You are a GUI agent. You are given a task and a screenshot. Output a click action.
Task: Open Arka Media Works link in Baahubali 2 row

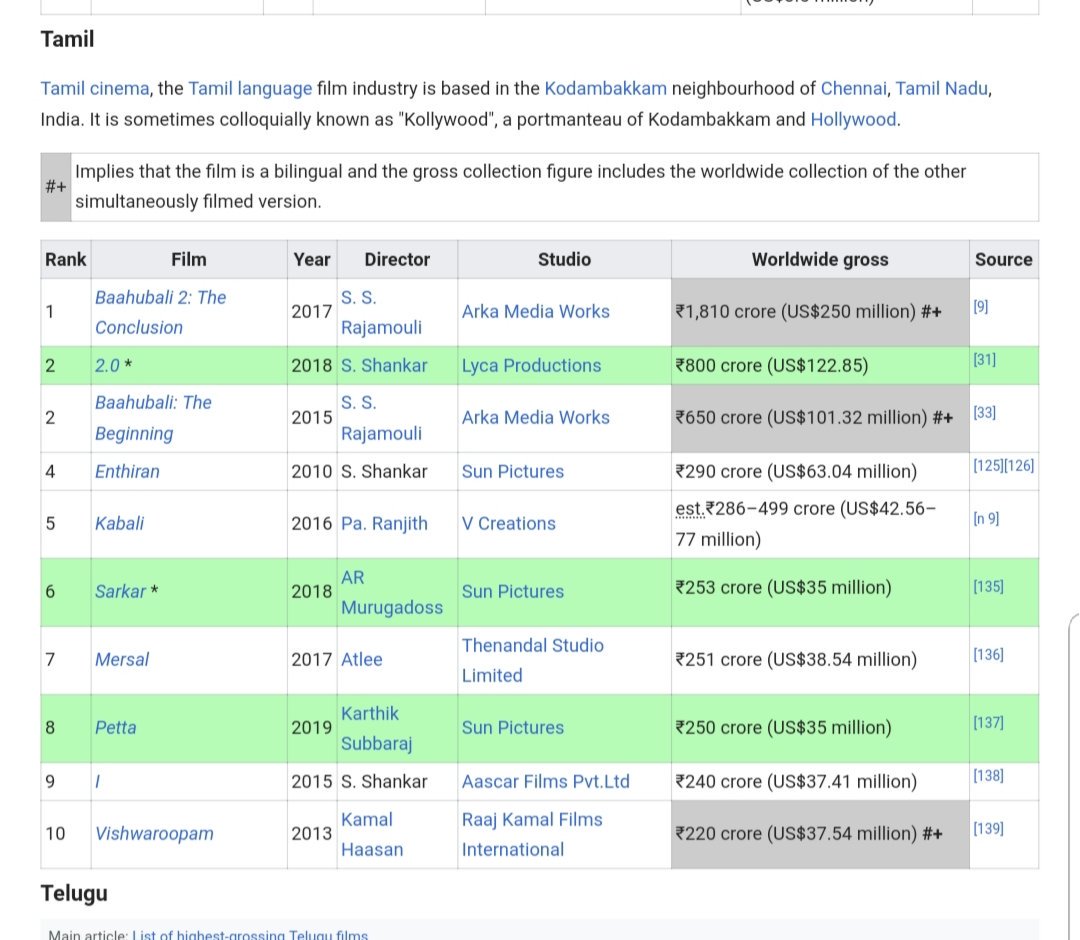pos(536,312)
